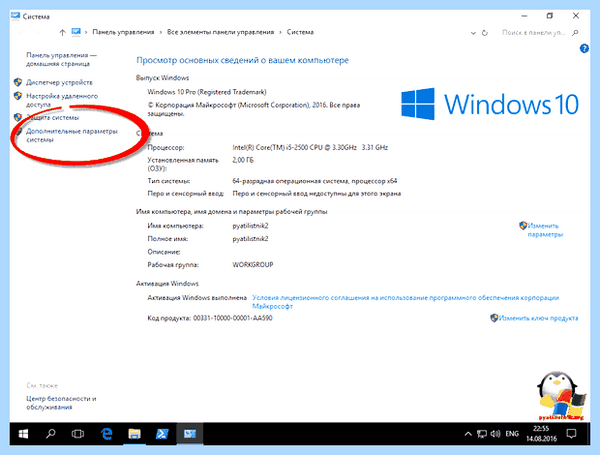Click the Система window title icon
This screenshot has width=600, height=455.
tap(15, 16)
